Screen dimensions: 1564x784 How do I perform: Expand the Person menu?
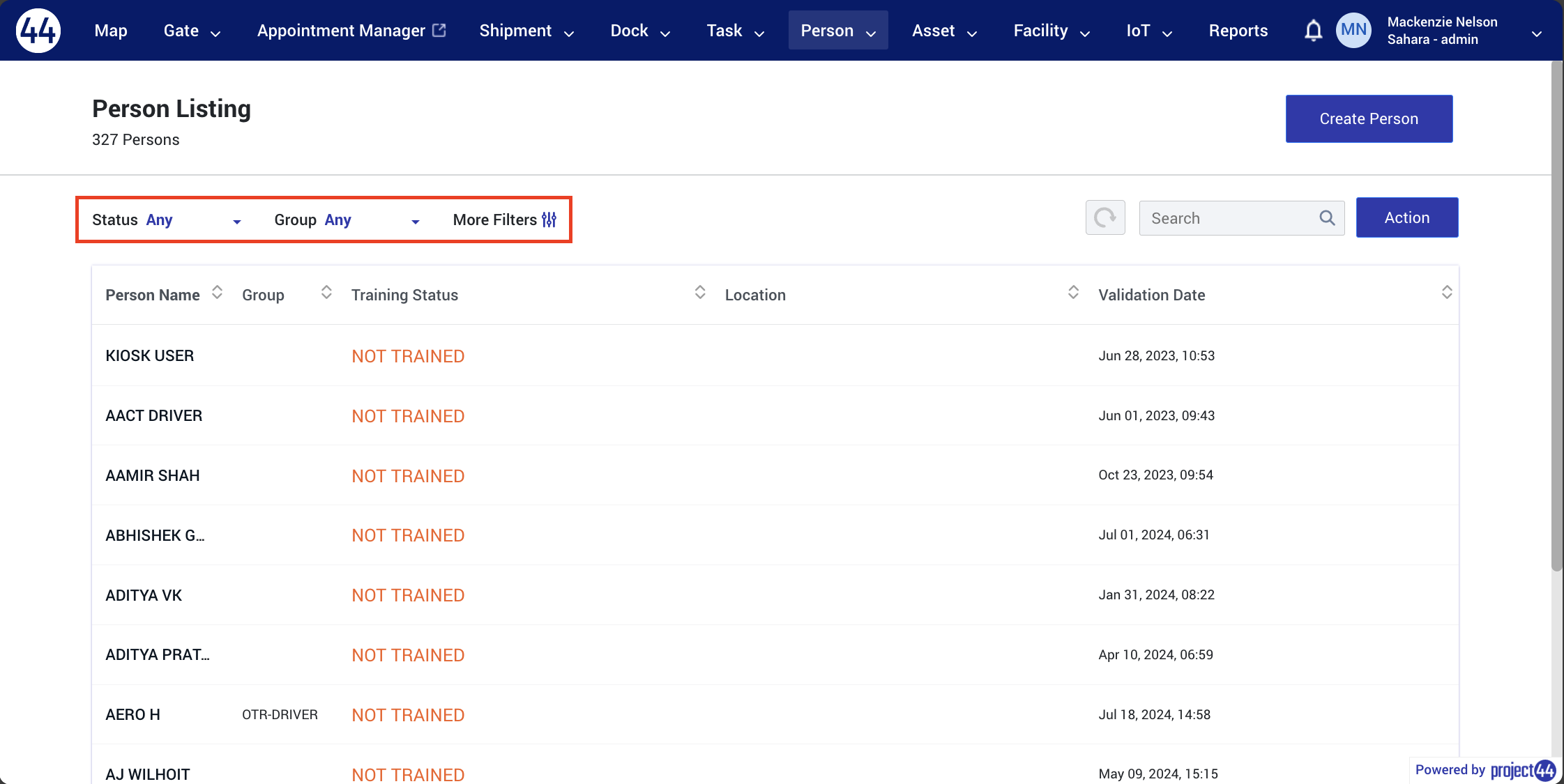click(838, 31)
